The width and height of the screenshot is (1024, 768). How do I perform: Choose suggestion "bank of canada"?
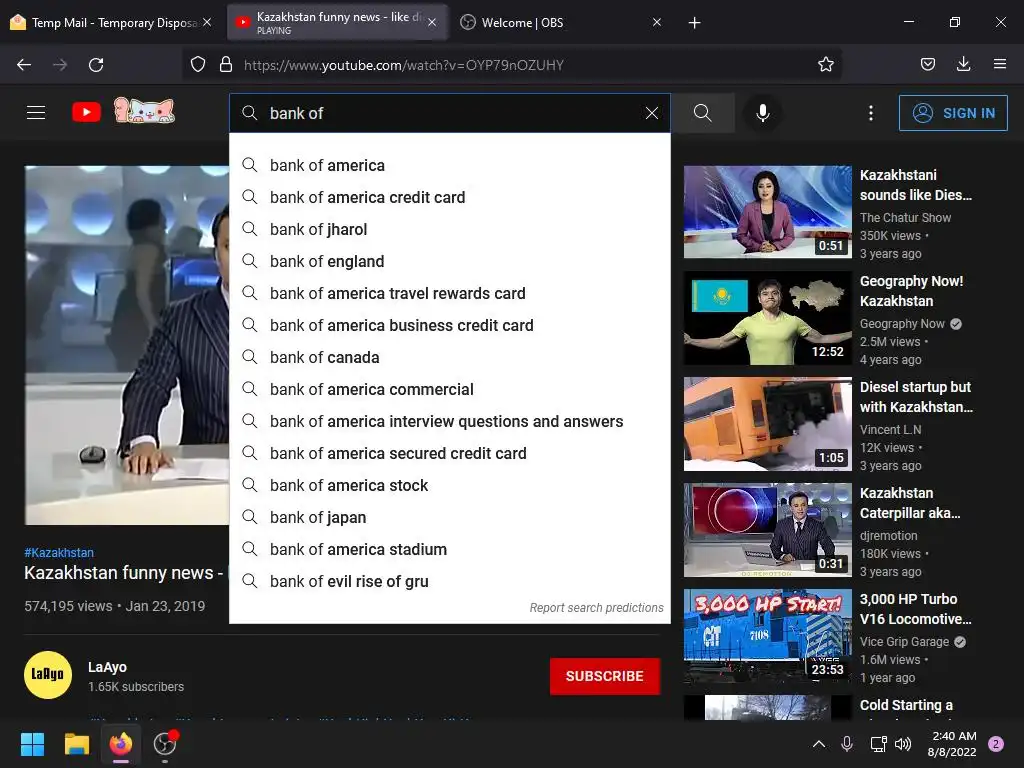click(x=450, y=357)
